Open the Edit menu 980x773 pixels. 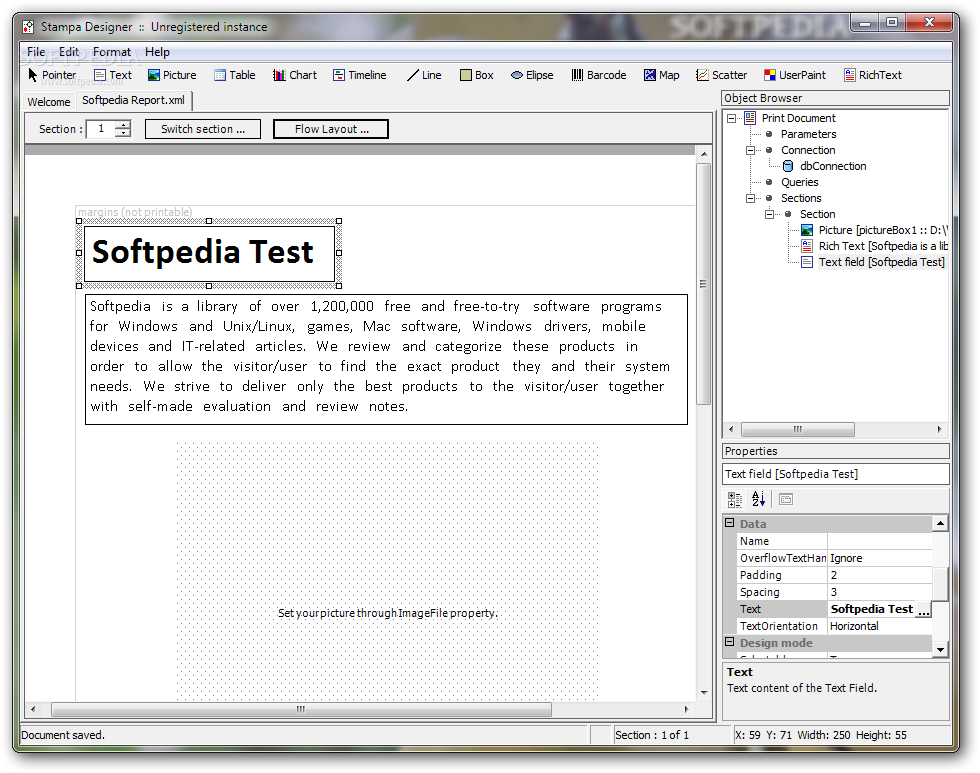click(69, 52)
